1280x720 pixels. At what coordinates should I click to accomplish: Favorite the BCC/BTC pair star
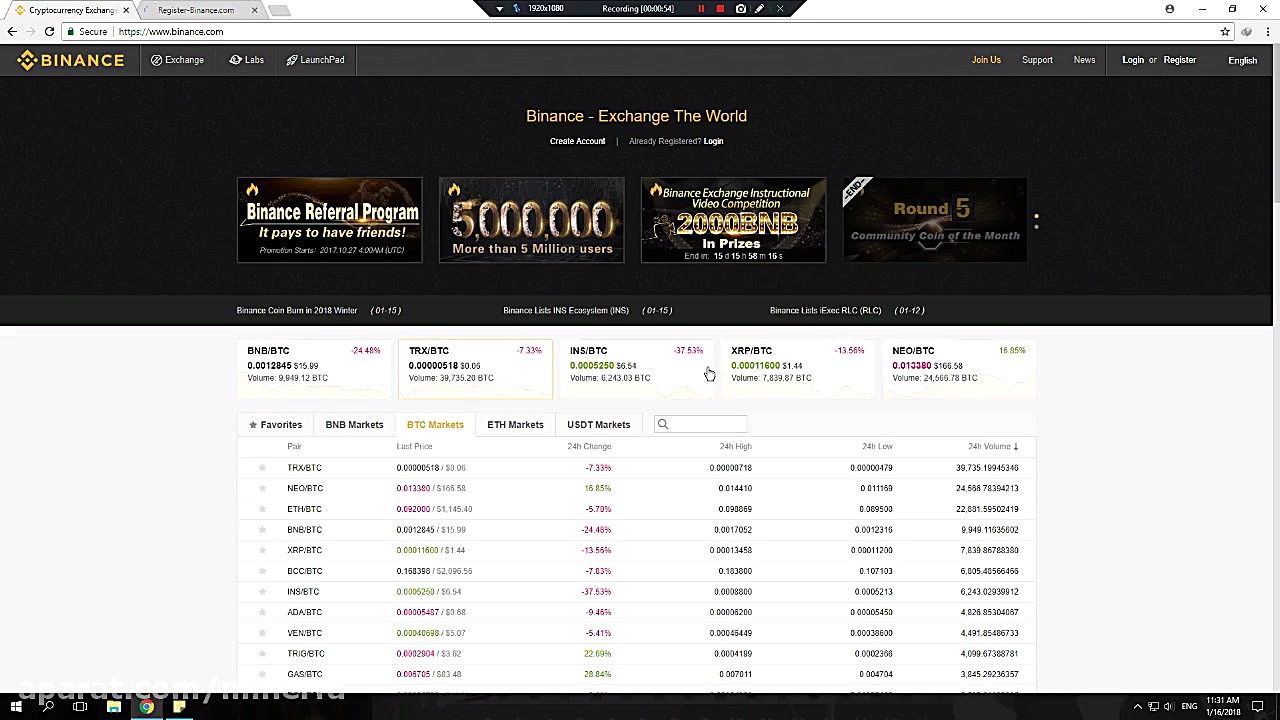[x=262, y=571]
